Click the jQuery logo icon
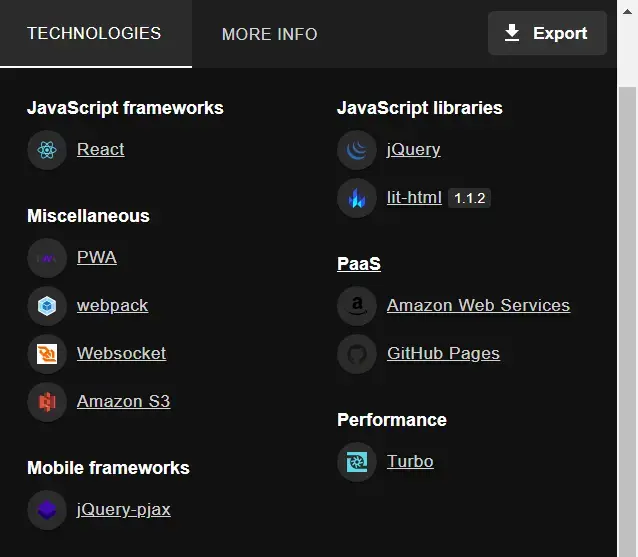The width and height of the screenshot is (638, 557). point(356,150)
